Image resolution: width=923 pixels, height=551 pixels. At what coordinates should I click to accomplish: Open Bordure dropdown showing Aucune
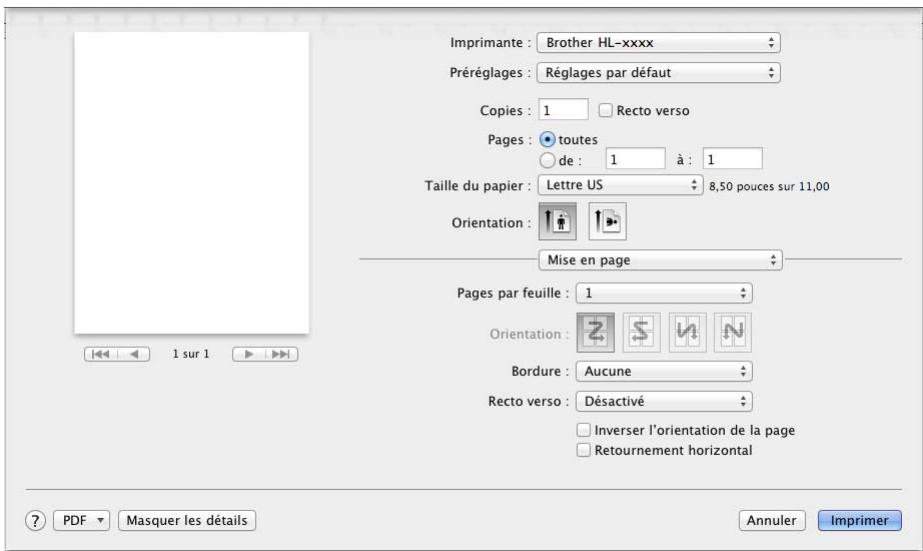point(664,371)
